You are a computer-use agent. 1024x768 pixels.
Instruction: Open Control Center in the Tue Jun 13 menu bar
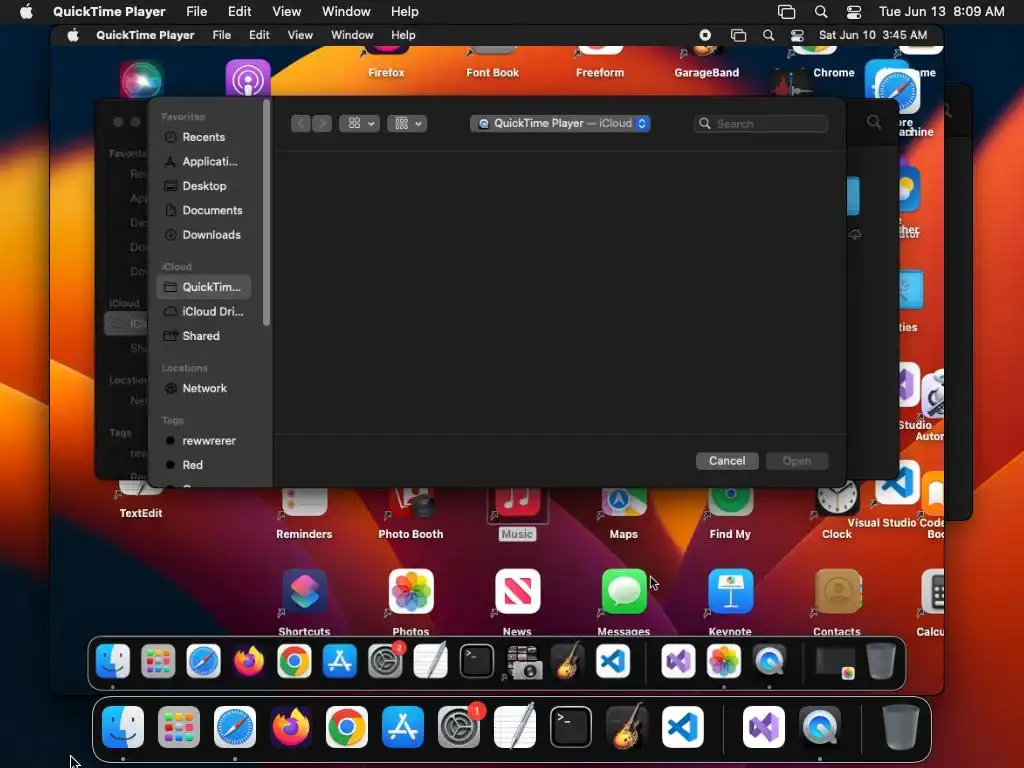pyautogui.click(x=854, y=12)
